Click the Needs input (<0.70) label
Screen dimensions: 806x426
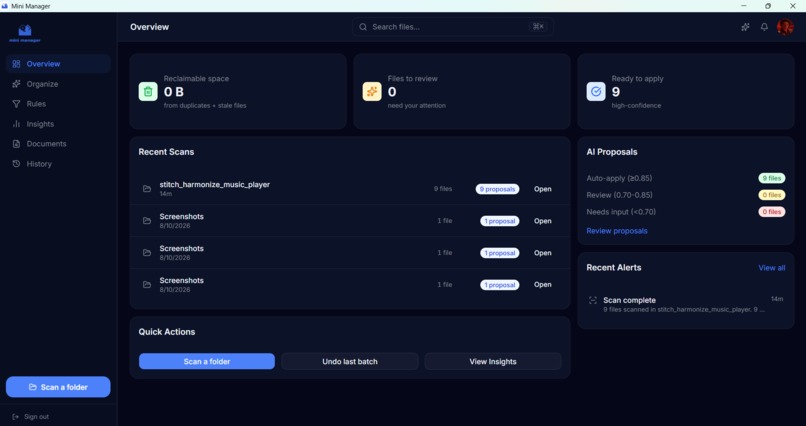621,212
